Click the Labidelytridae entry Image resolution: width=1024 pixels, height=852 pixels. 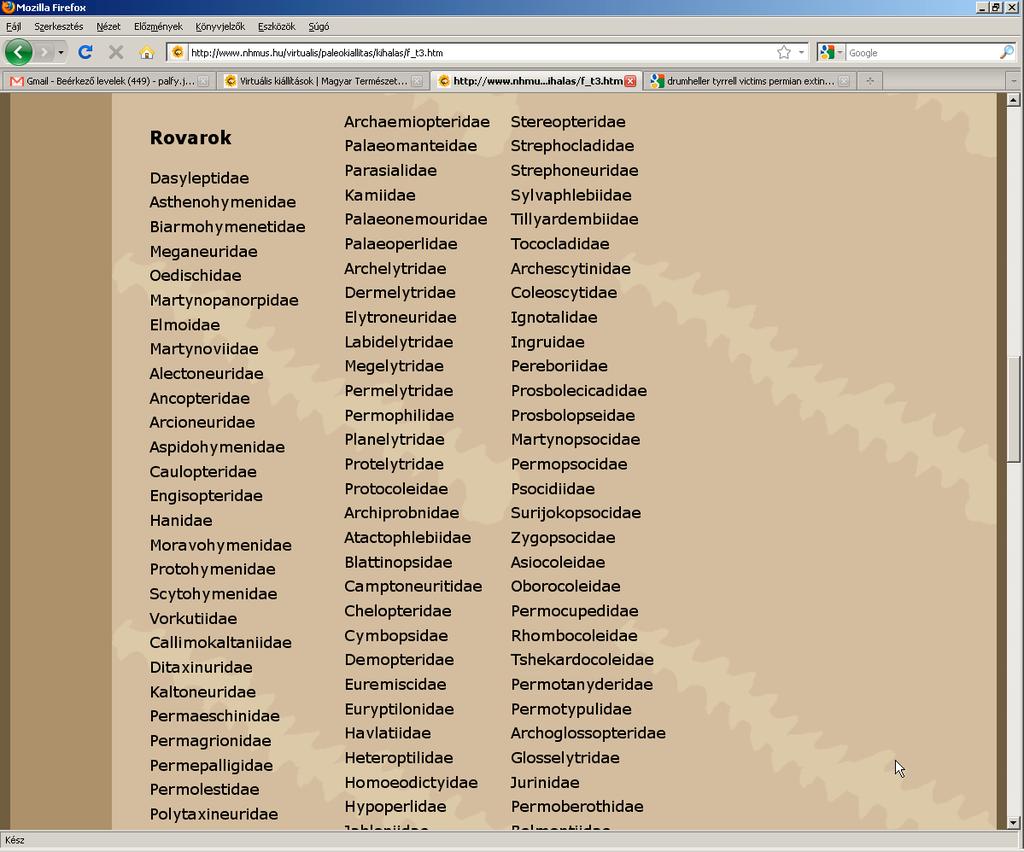click(399, 342)
